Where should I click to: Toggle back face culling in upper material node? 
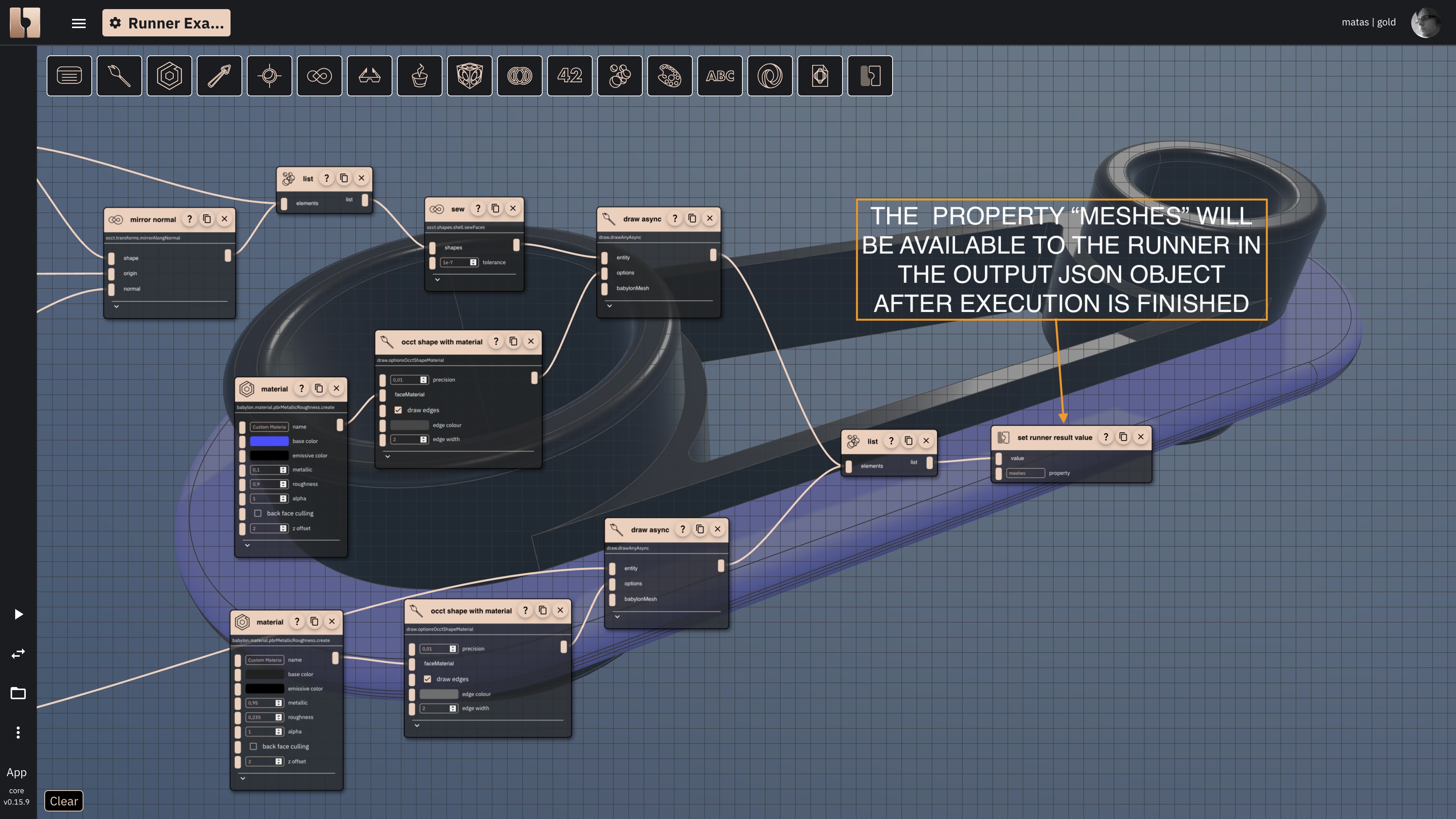coord(258,513)
